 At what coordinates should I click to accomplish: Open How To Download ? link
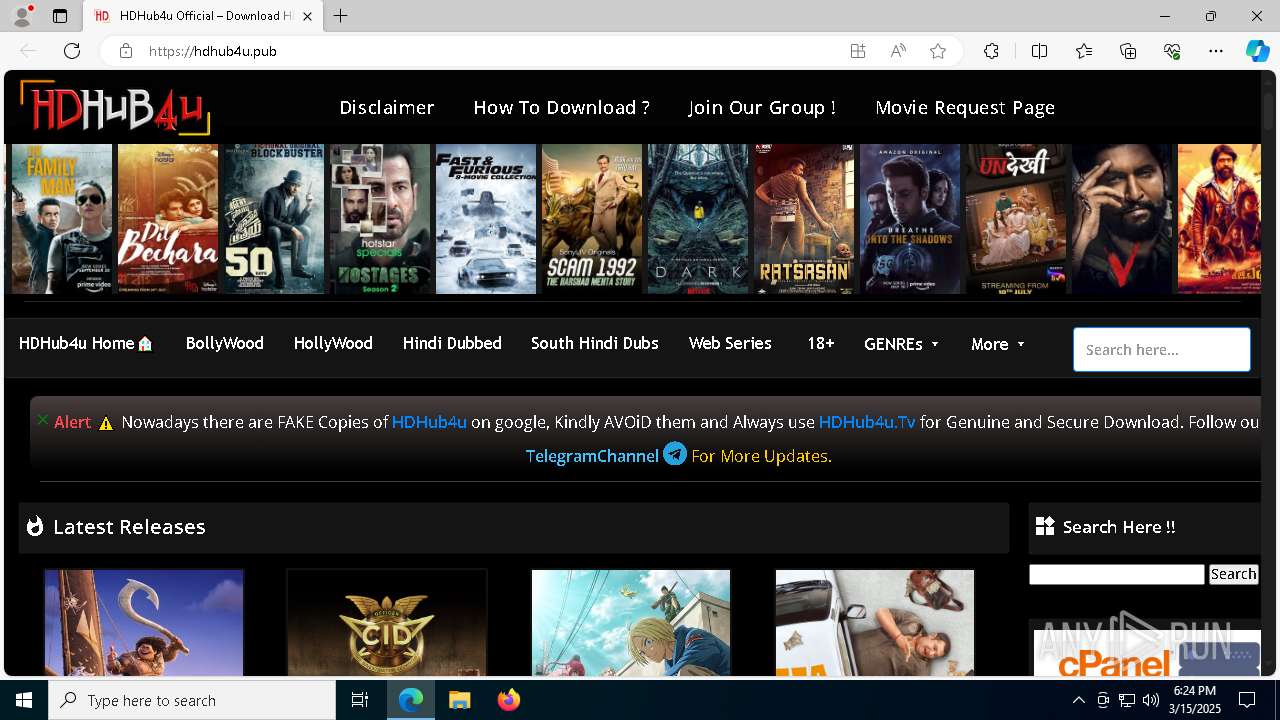tap(562, 107)
